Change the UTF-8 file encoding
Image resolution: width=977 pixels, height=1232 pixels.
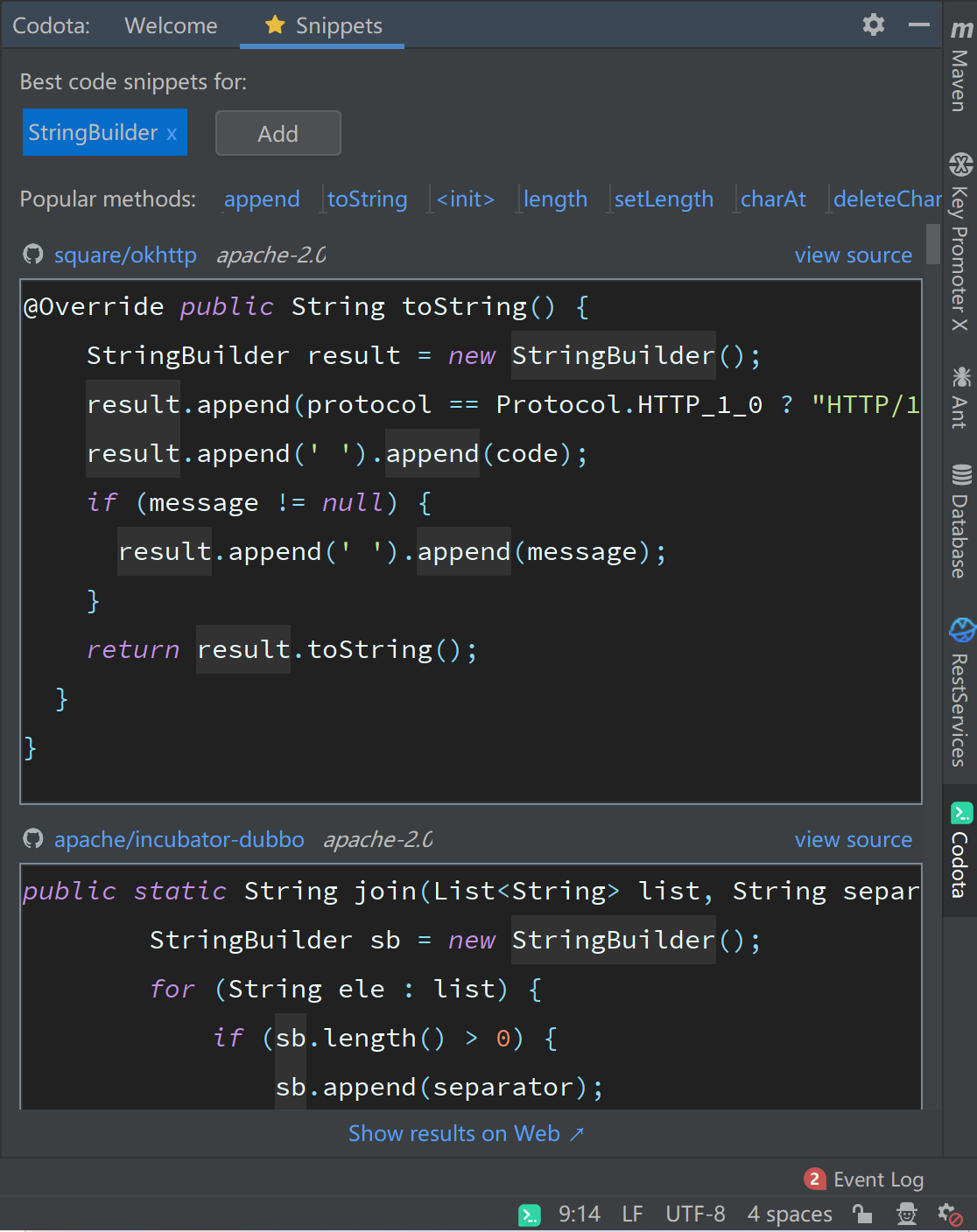pos(695,1214)
